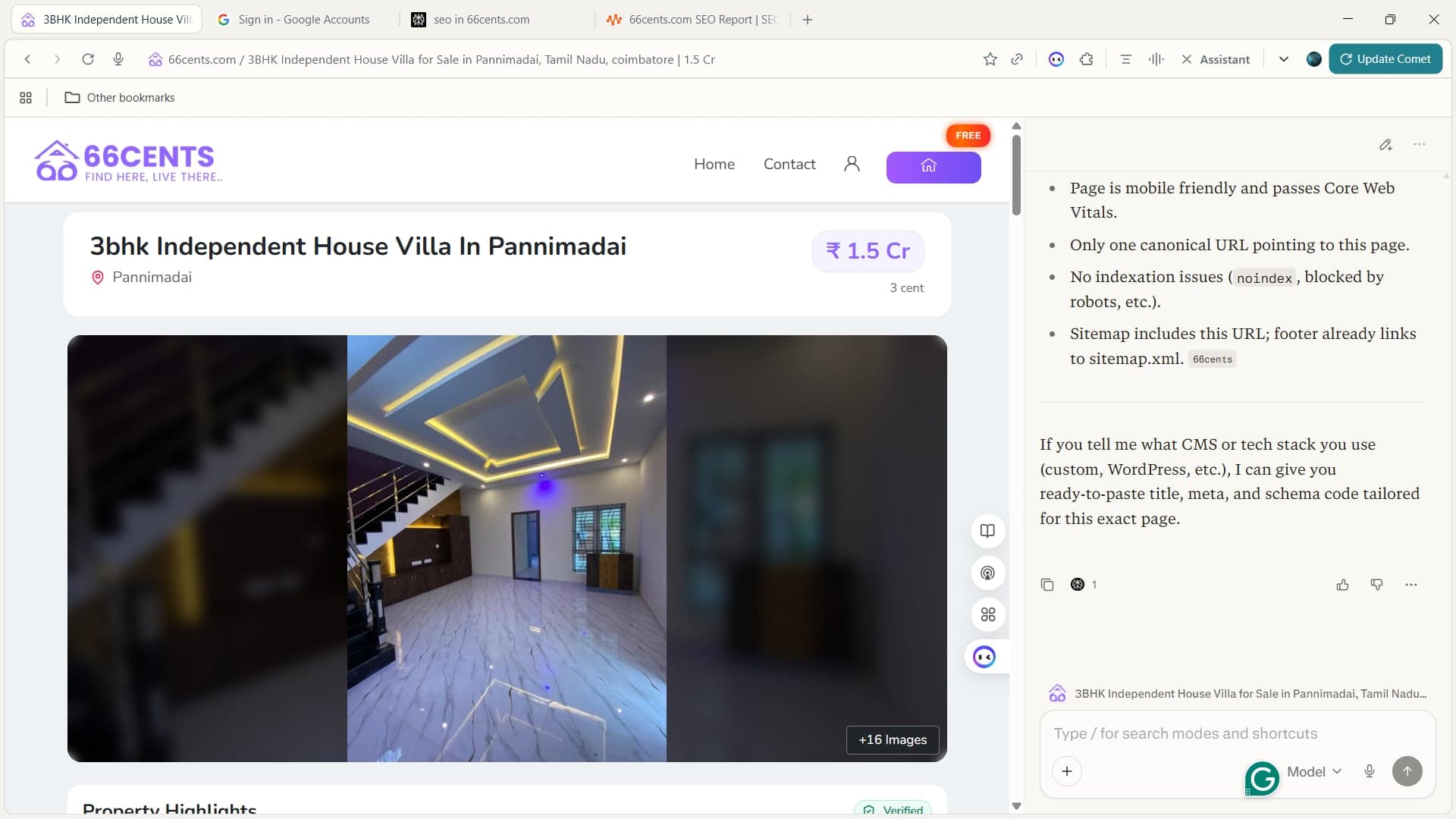1456x819 pixels.
Task: Start dictation in assistant chat box
Action: coord(1369,771)
